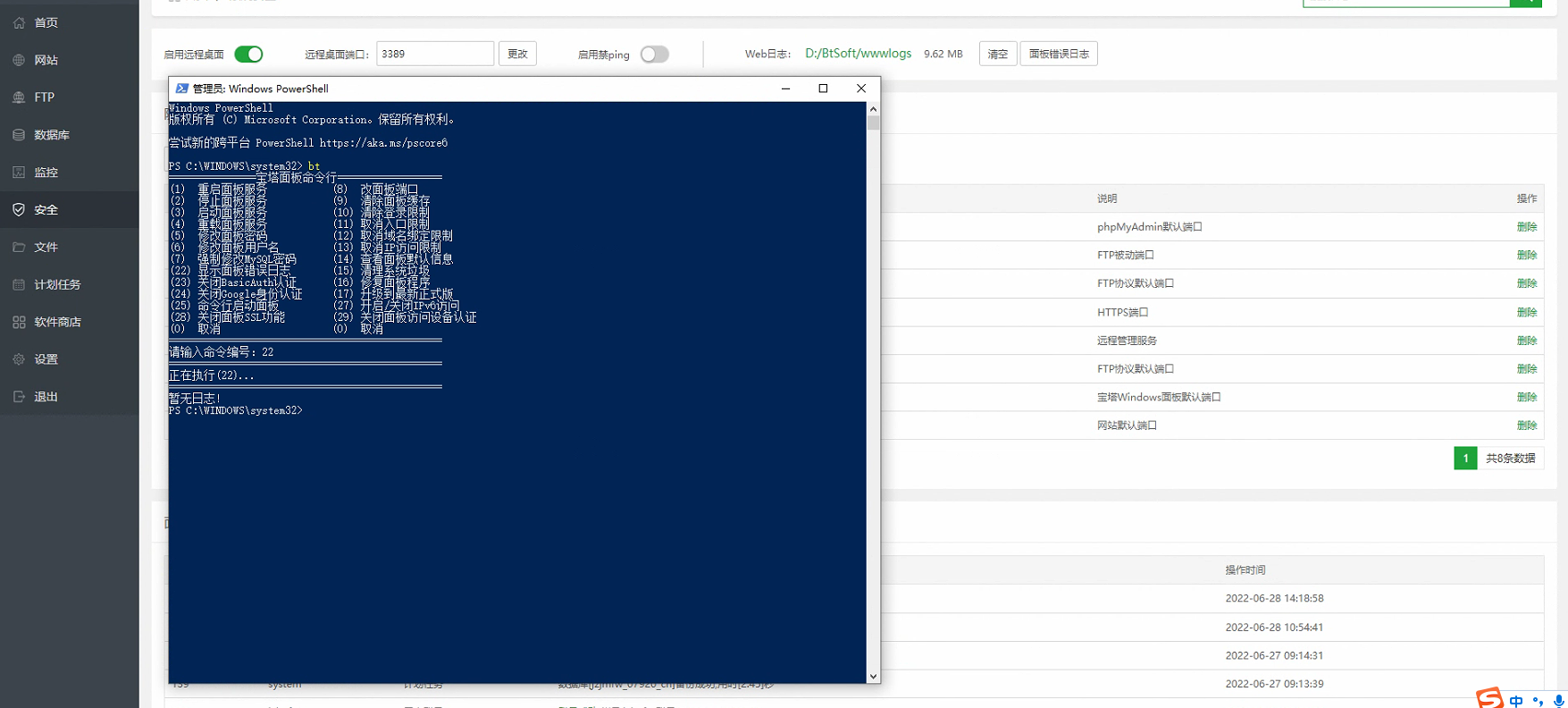This screenshot has height=708, width=1568.
Task: Click PowerShell scrollbar up arrow
Action: [x=873, y=109]
